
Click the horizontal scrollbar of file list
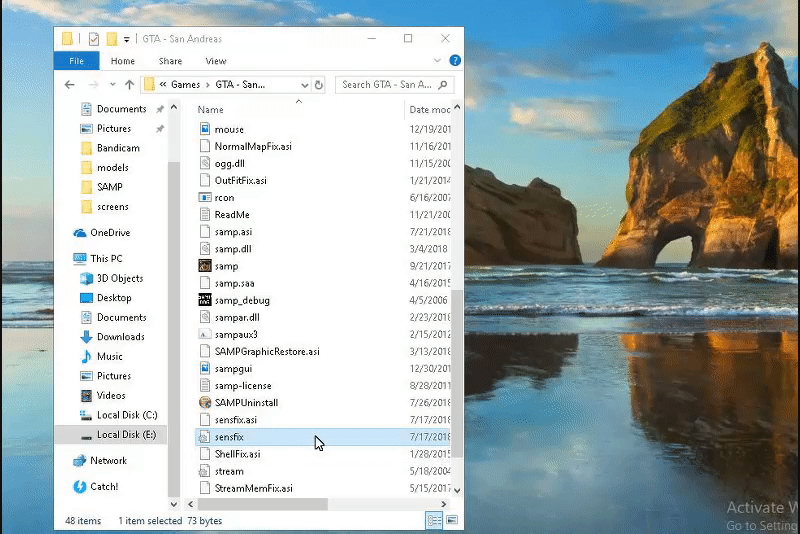(263, 504)
